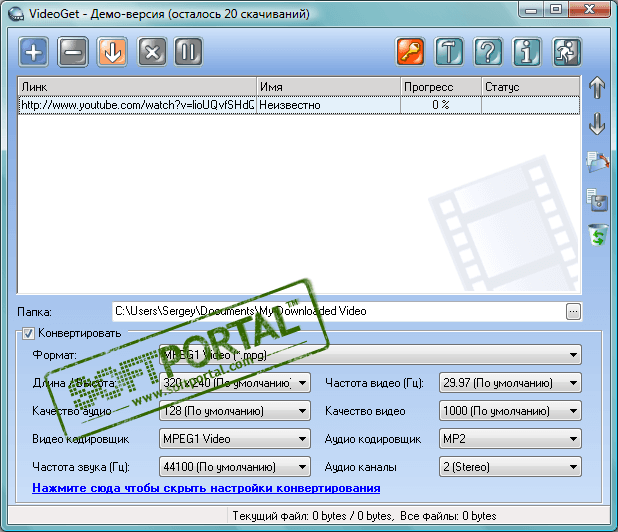This screenshot has width=618, height=532.
Task: Open the Аудио кодировщик dropdown
Action: (x=510, y=439)
